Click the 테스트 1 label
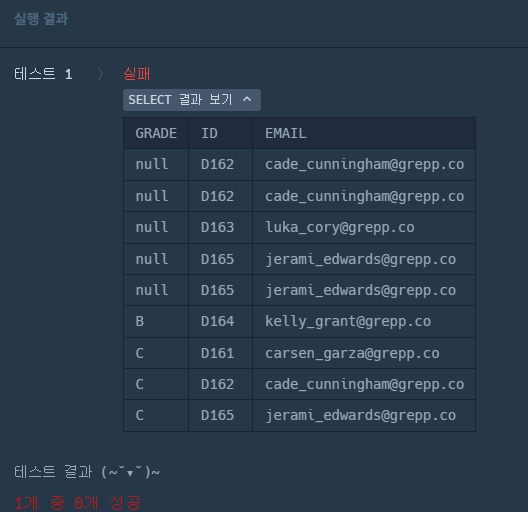This screenshot has width=528, height=512. pyautogui.click(x=43, y=74)
